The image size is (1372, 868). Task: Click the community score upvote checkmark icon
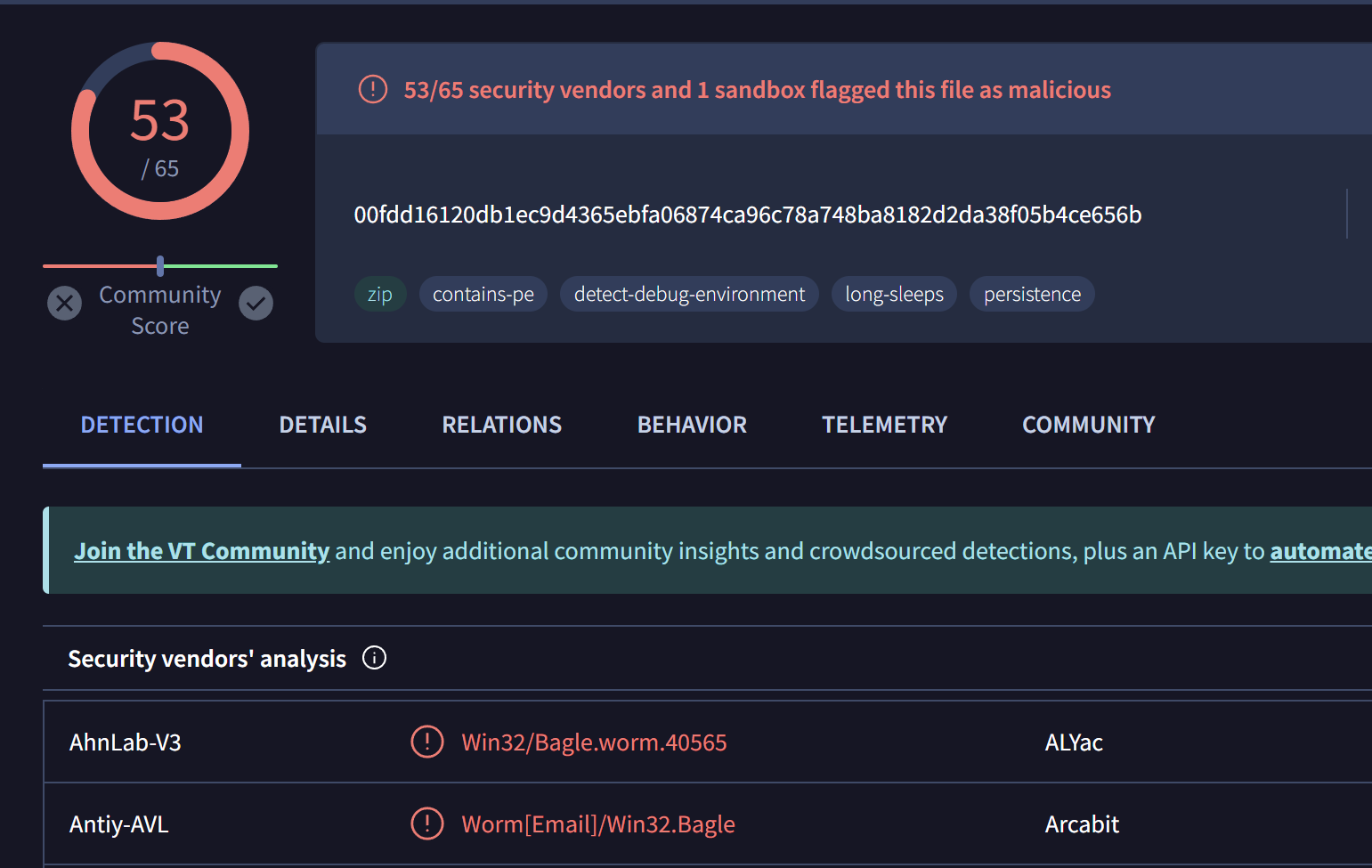[256, 304]
